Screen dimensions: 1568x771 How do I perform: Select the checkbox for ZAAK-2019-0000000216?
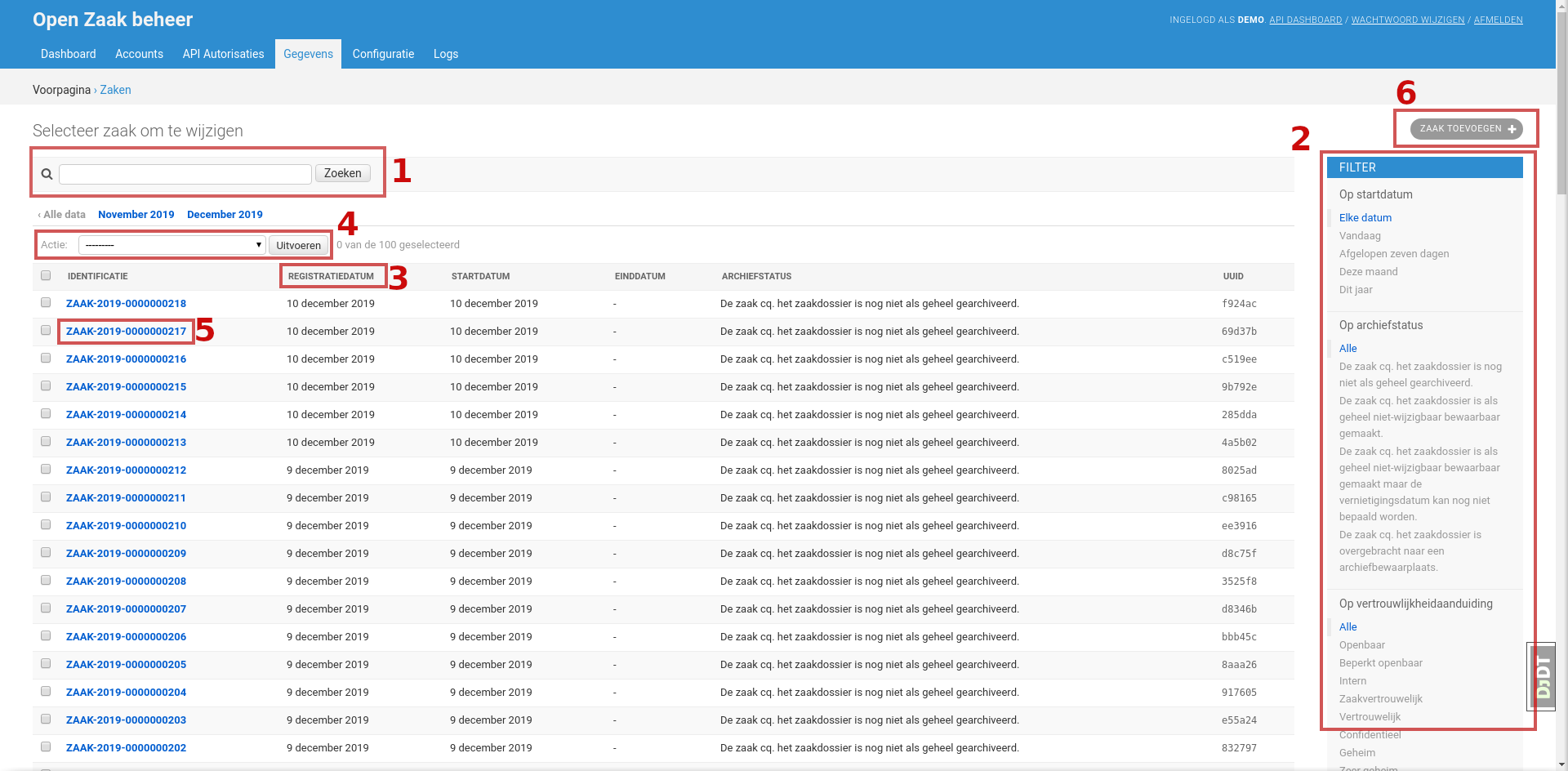(46, 358)
